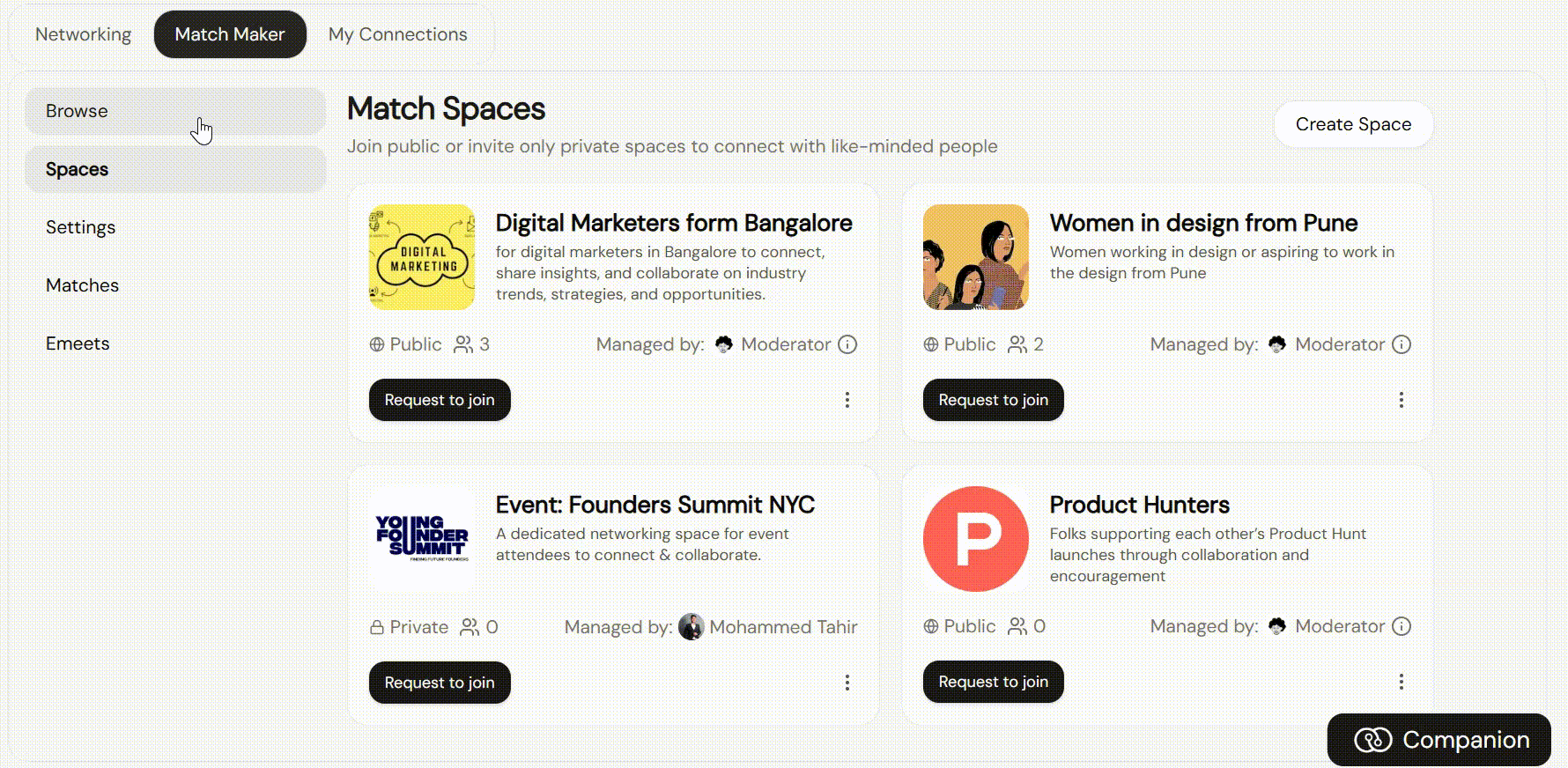
Task: Open three-dot menu on Women in design card
Action: point(1402,400)
